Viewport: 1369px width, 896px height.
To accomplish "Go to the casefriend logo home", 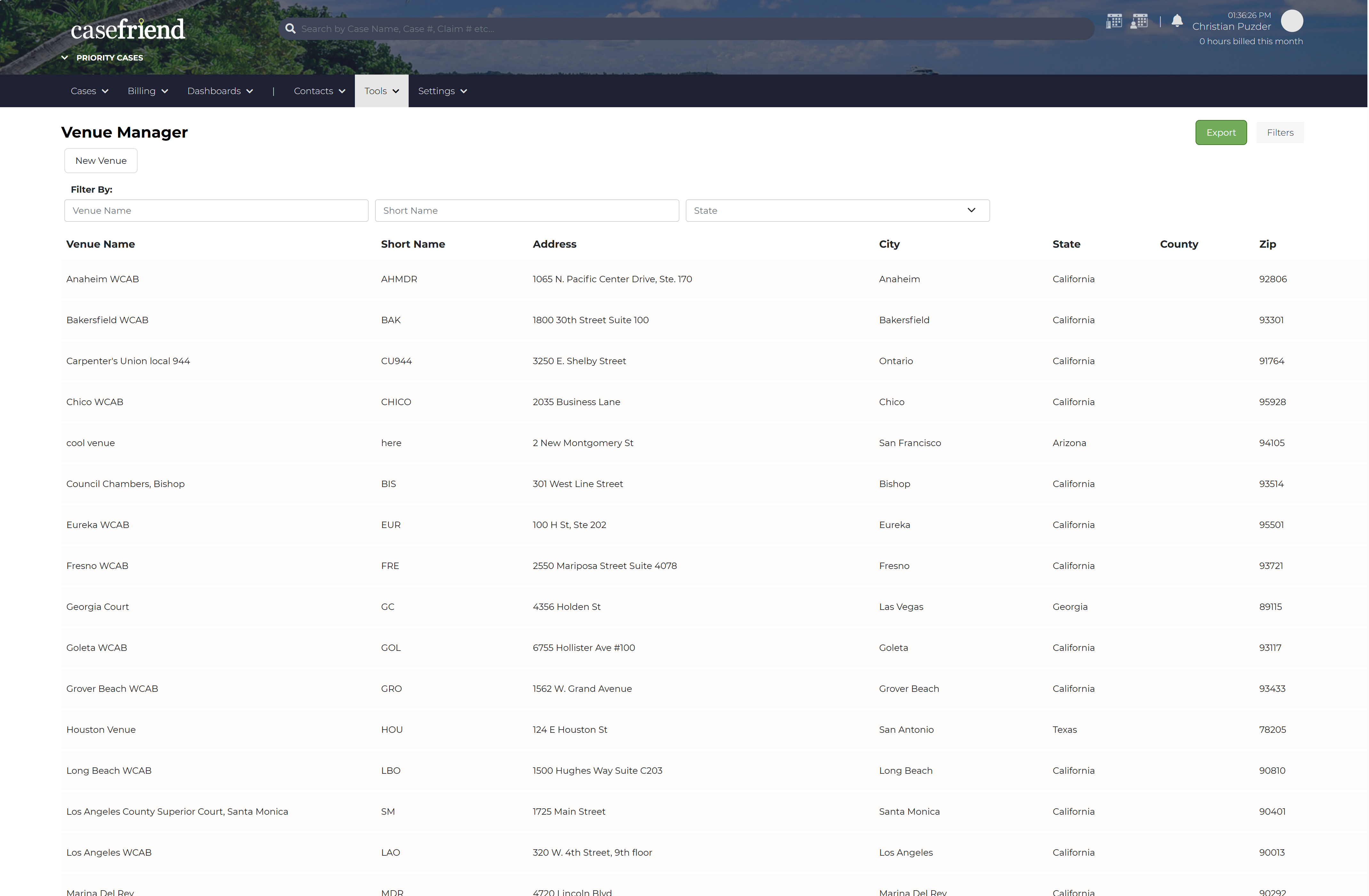I will click(x=128, y=29).
